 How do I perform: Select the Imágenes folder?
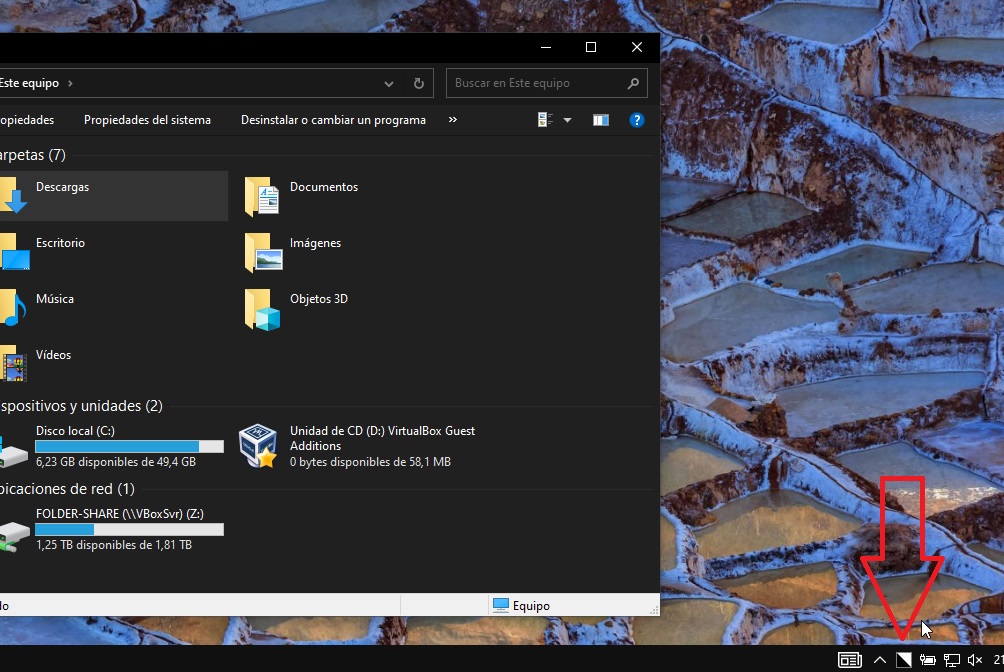pos(315,243)
